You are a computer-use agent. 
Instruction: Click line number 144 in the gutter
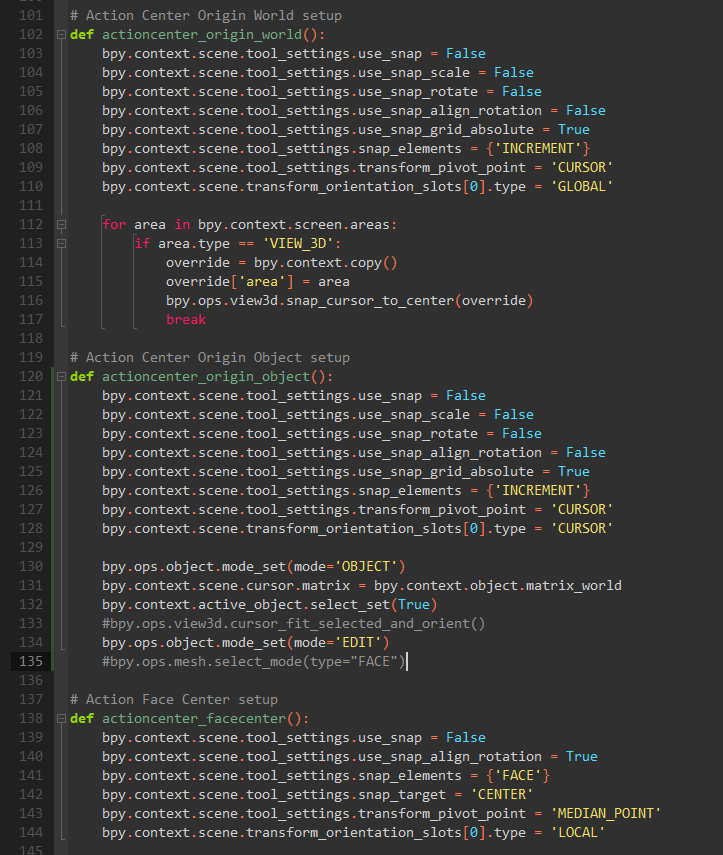point(30,833)
